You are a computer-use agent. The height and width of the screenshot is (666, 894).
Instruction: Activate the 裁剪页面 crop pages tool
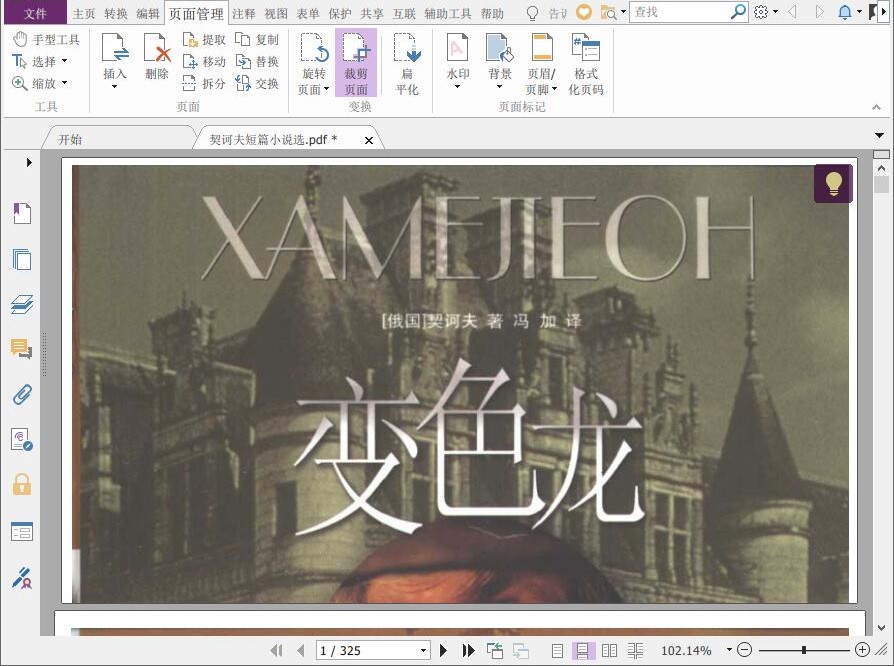tap(356, 55)
